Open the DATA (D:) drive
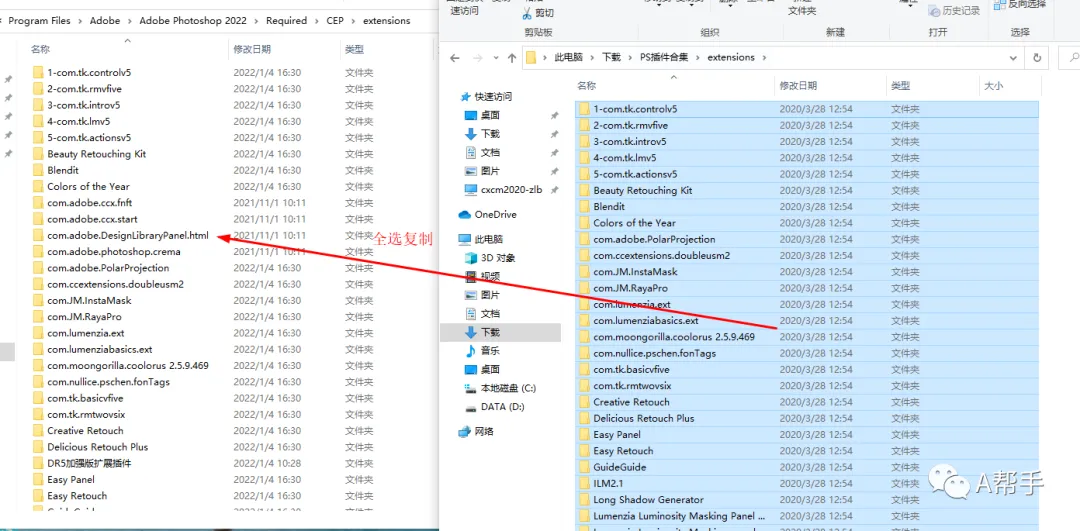The height and width of the screenshot is (531, 1080). (495, 406)
